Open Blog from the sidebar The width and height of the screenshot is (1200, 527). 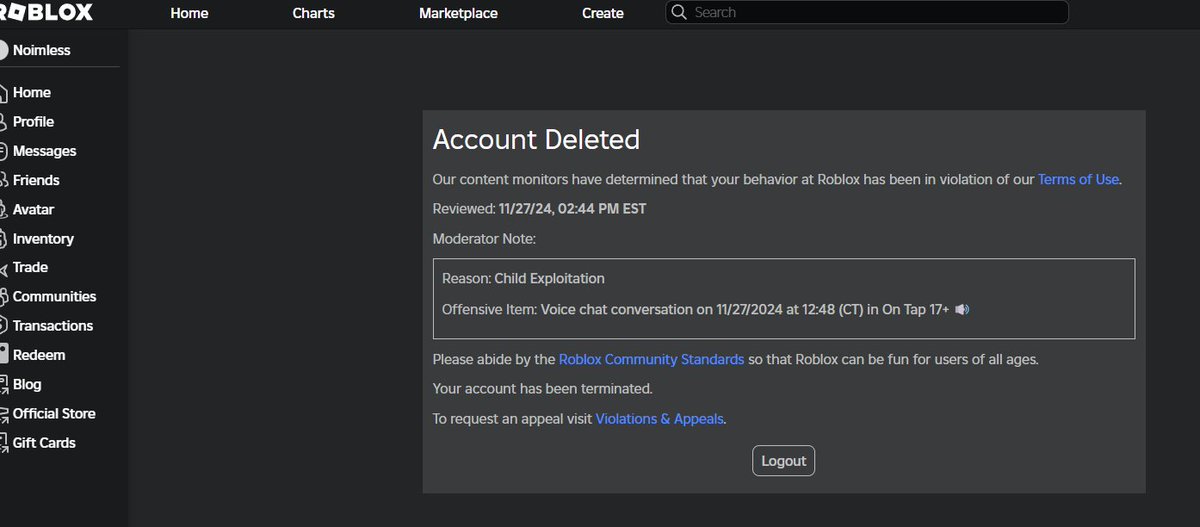coord(27,384)
